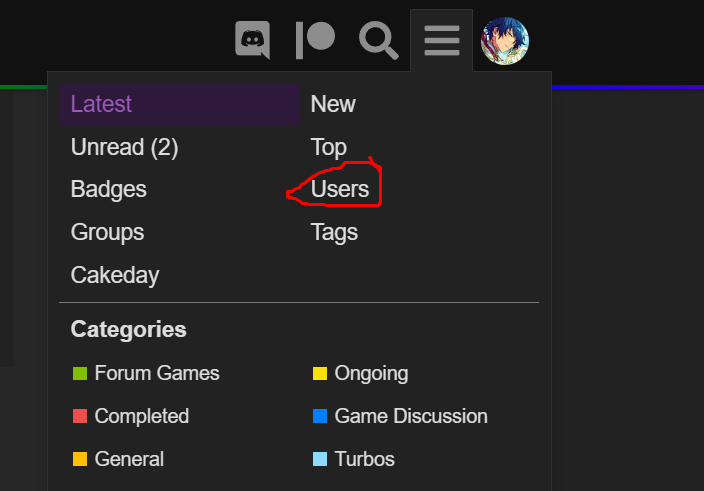Open the Cakeday link
The height and width of the screenshot is (491, 704).
115,275
